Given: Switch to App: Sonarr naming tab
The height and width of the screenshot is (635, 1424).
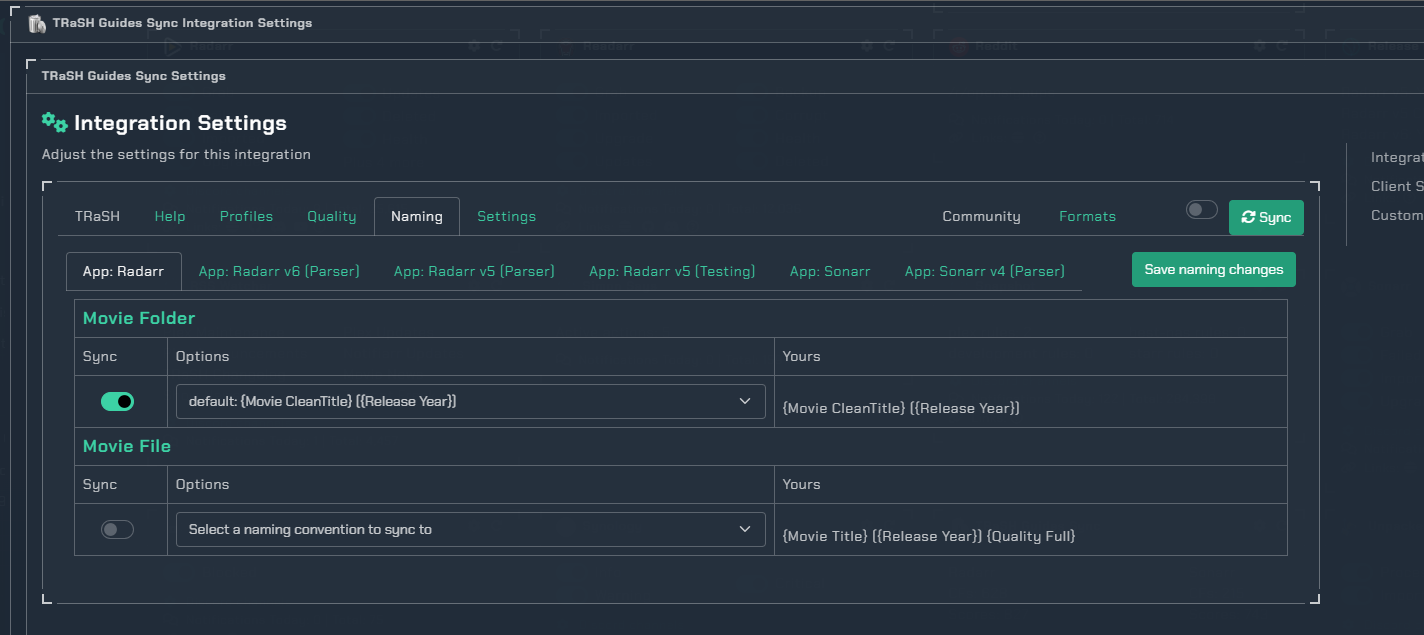Looking at the screenshot, I should pos(829,271).
